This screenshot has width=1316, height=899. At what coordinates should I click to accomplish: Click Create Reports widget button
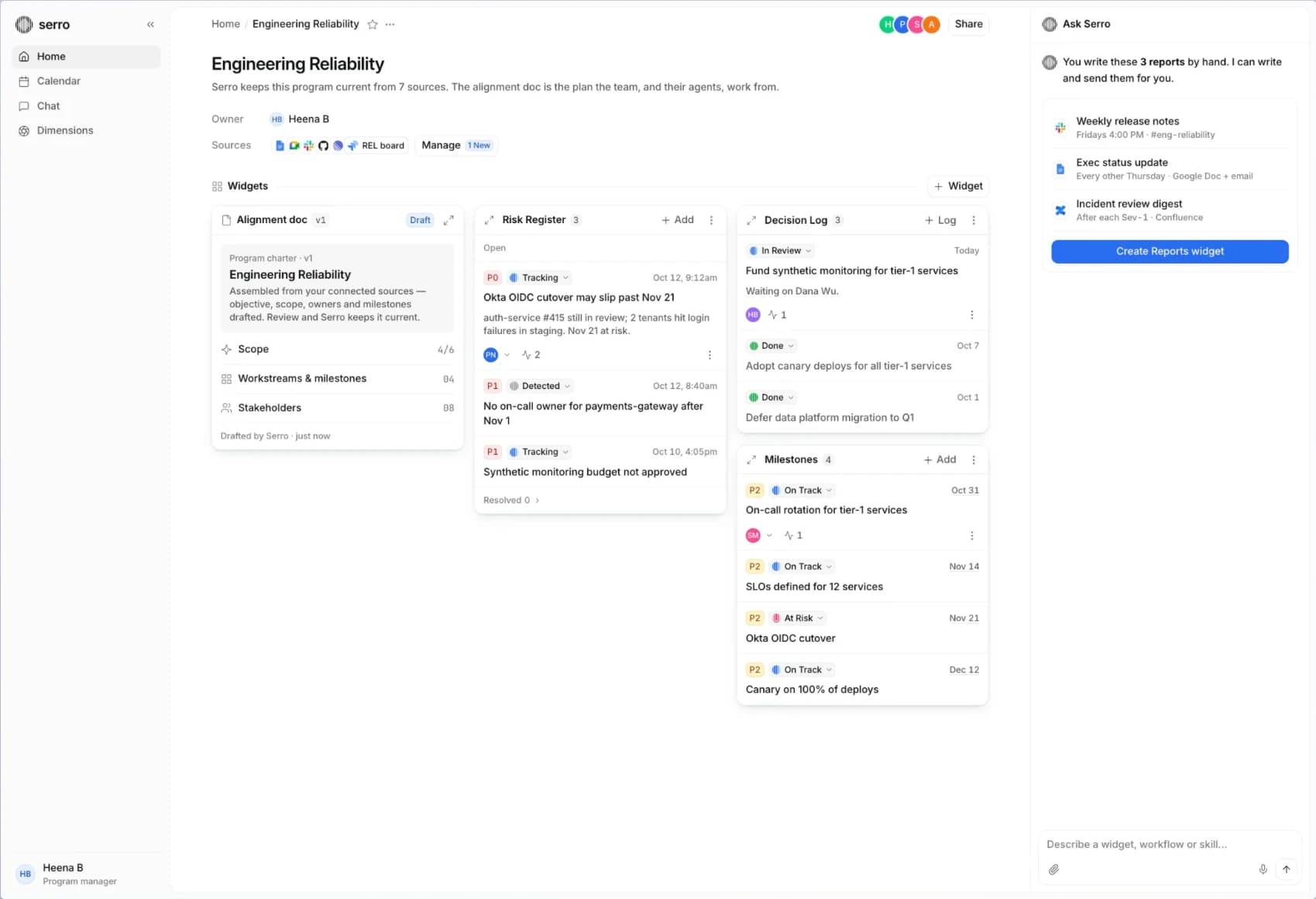coord(1170,251)
